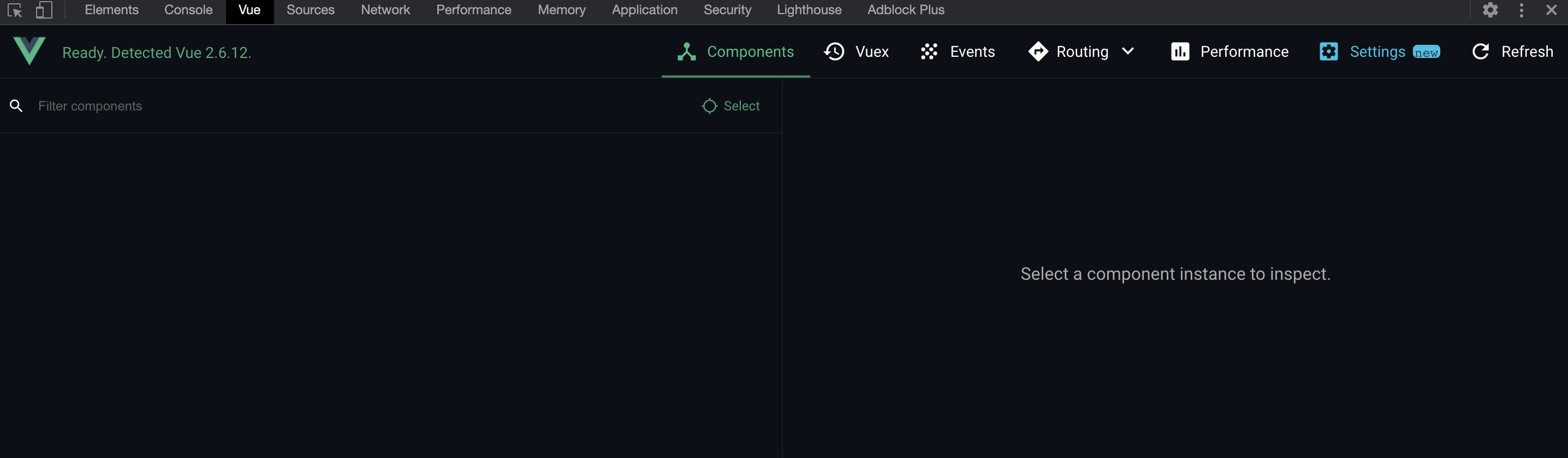Click the inspect element cursor icon
The height and width of the screenshot is (458, 1568).
click(x=15, y=10)
